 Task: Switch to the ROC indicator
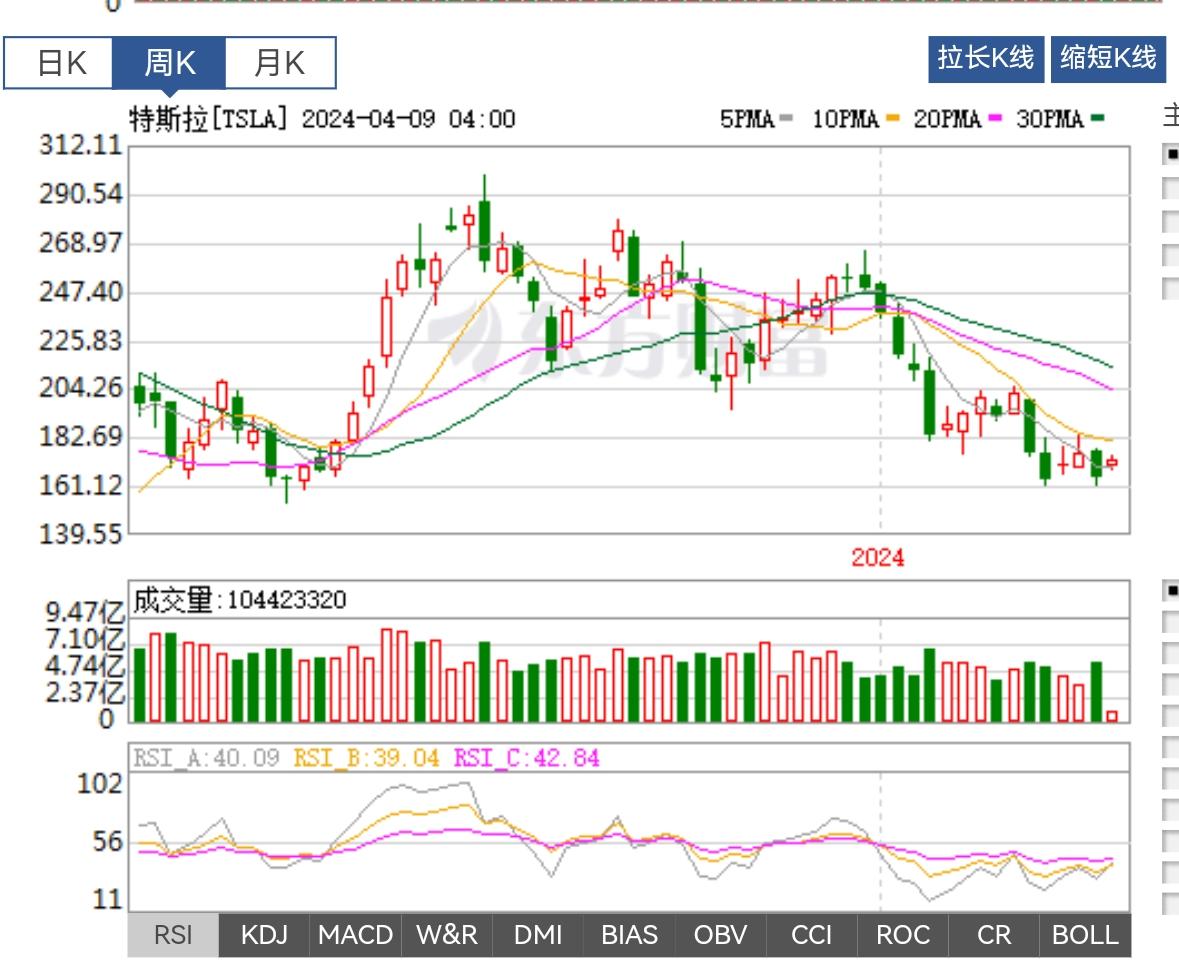[903, 935]
